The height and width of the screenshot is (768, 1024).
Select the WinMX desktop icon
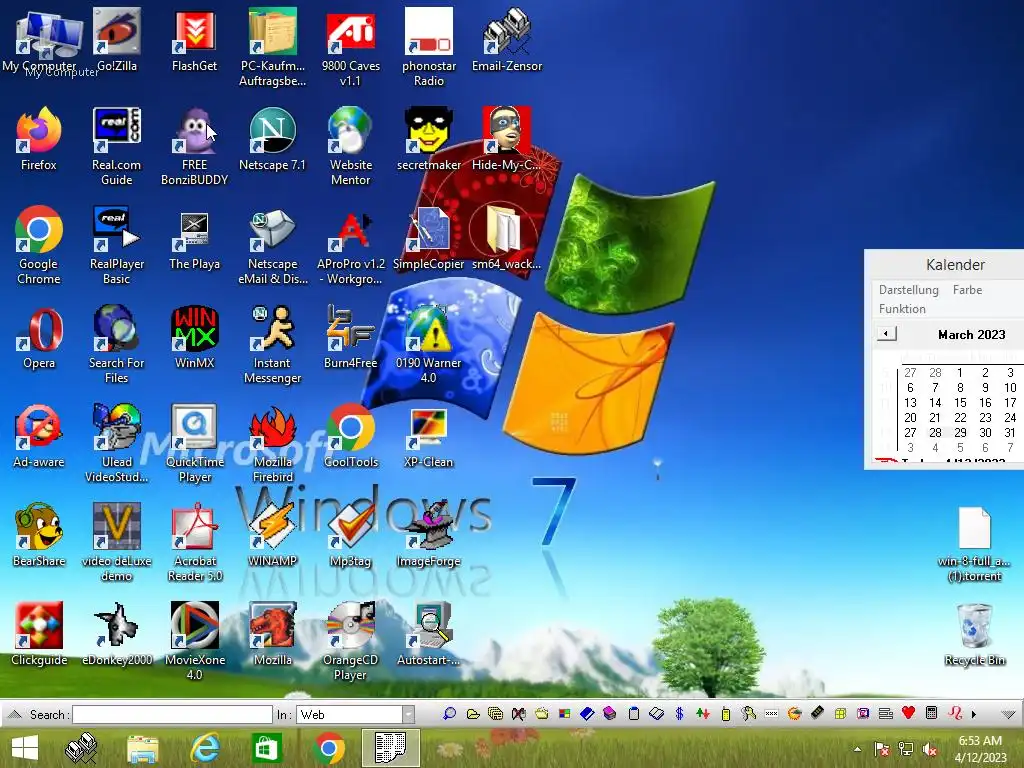point(195,337)
